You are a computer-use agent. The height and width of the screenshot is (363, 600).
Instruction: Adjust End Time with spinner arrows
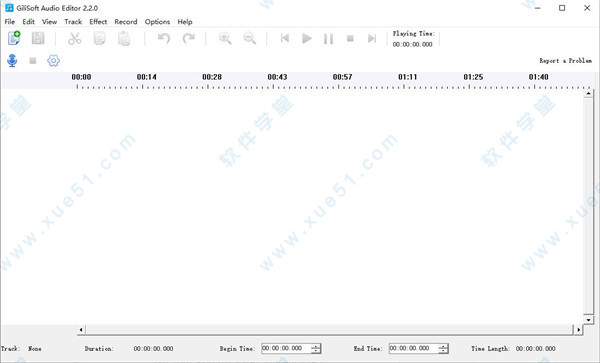(443, 348)
